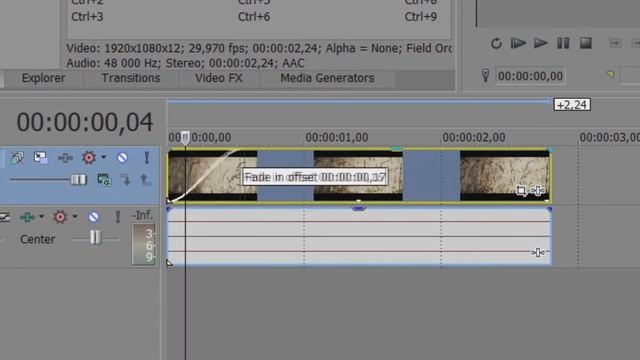Open the Explorer tab
The width and height of the screenshot is (640, 360).
click(43, 78)
